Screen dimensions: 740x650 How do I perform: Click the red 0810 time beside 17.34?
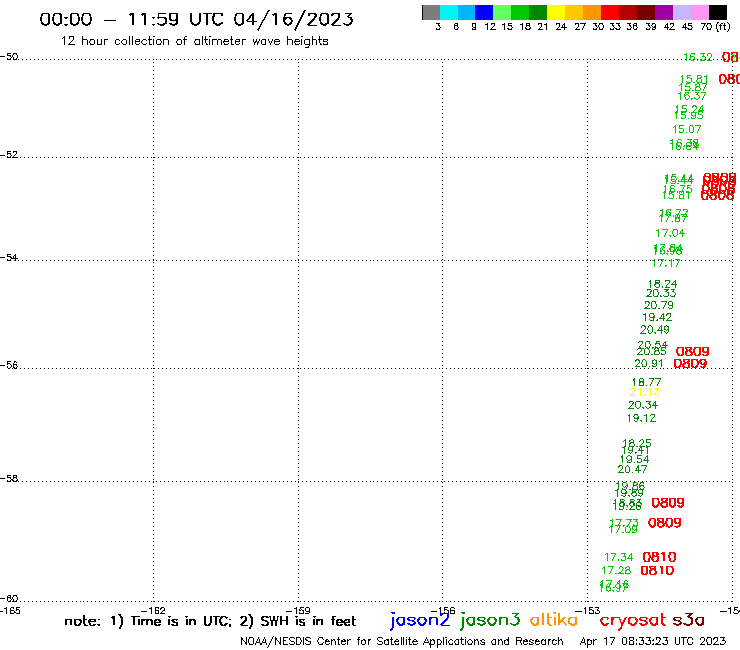(659, 557)
